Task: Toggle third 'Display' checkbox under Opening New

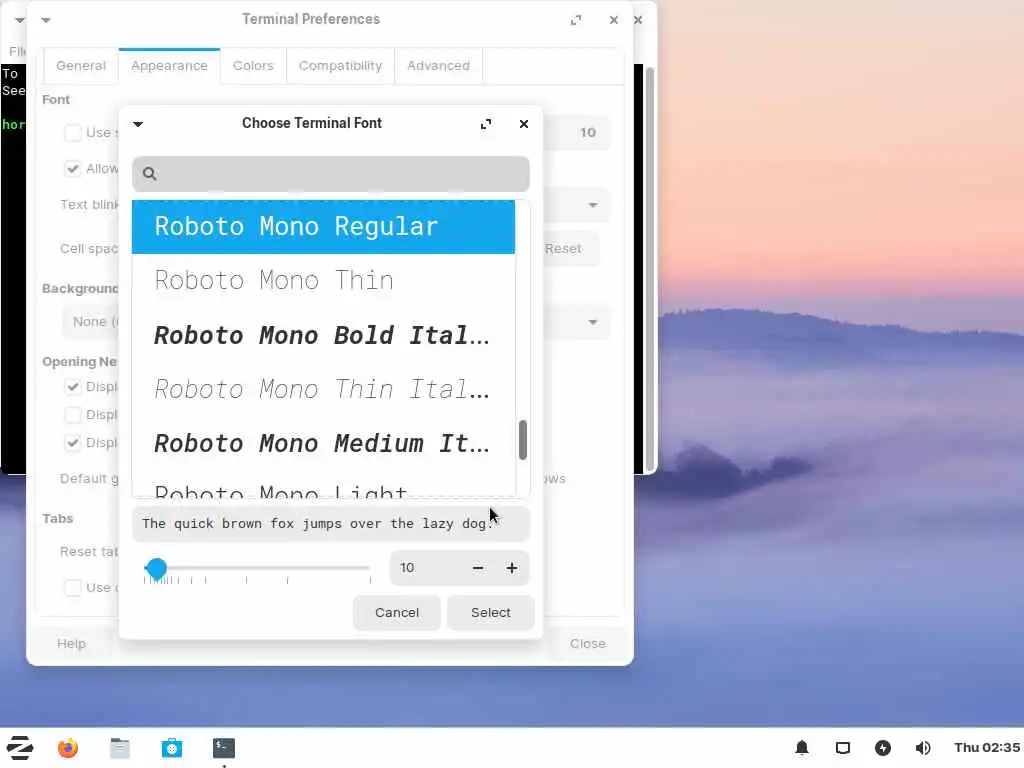Action: point(73,443)
